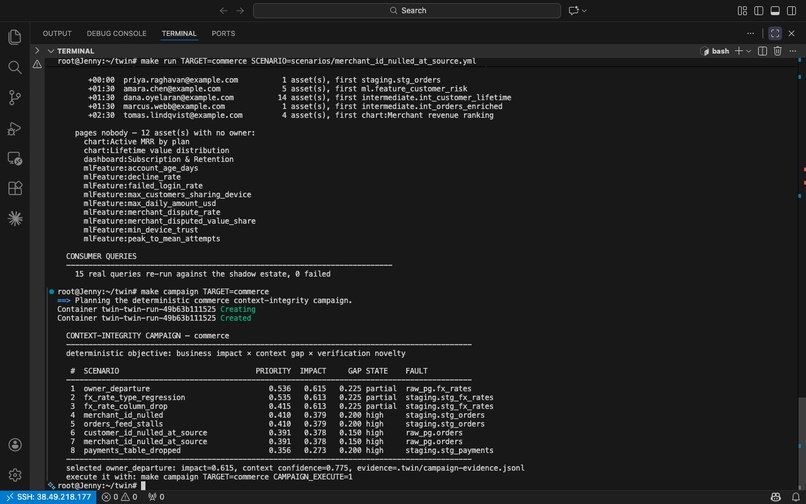
Task: Open the Accounts menu
Action: (x=14, y=444)
